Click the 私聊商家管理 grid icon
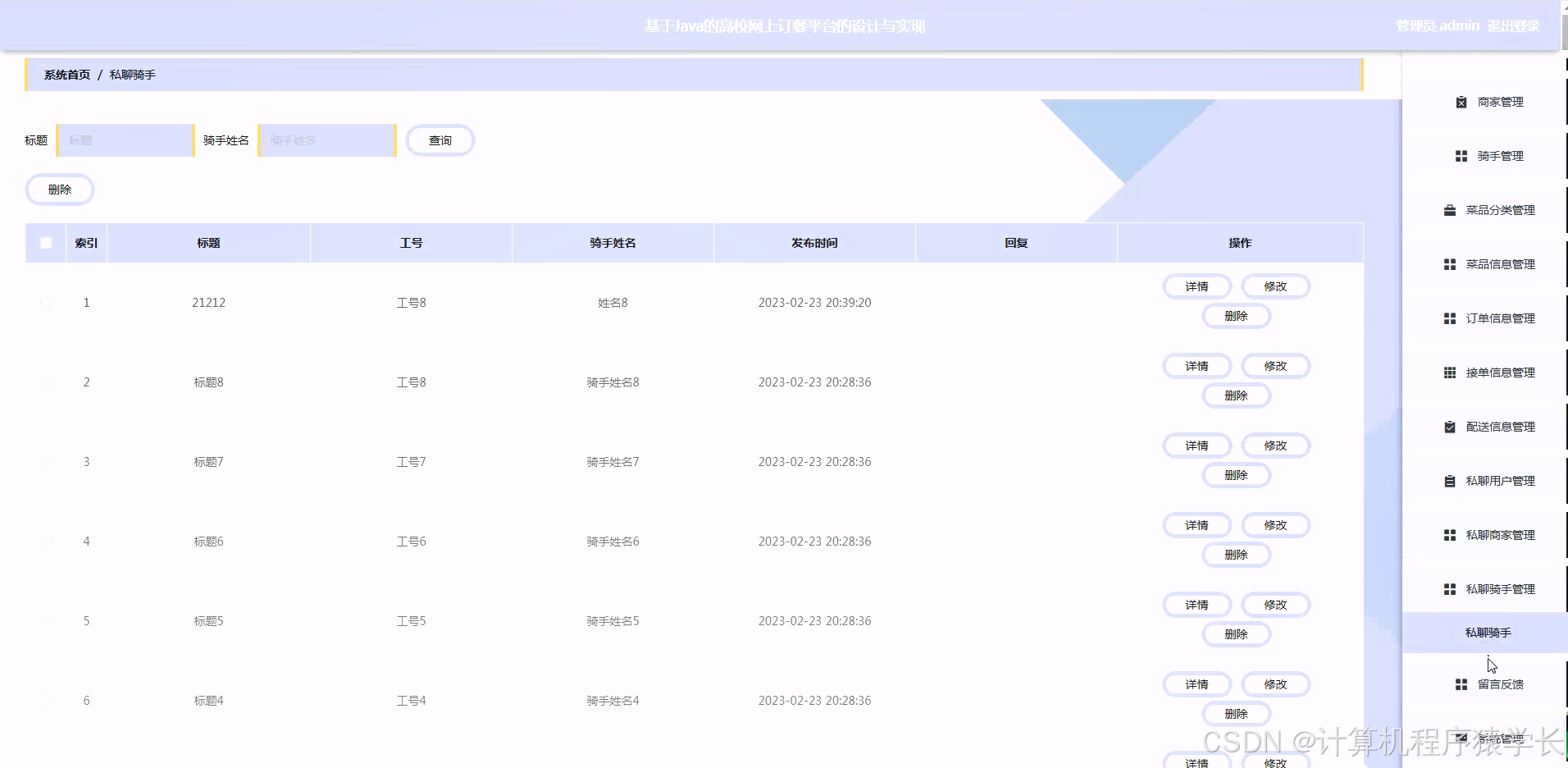The height and width of the screenshot is (768, 1568). (1450, 536)
